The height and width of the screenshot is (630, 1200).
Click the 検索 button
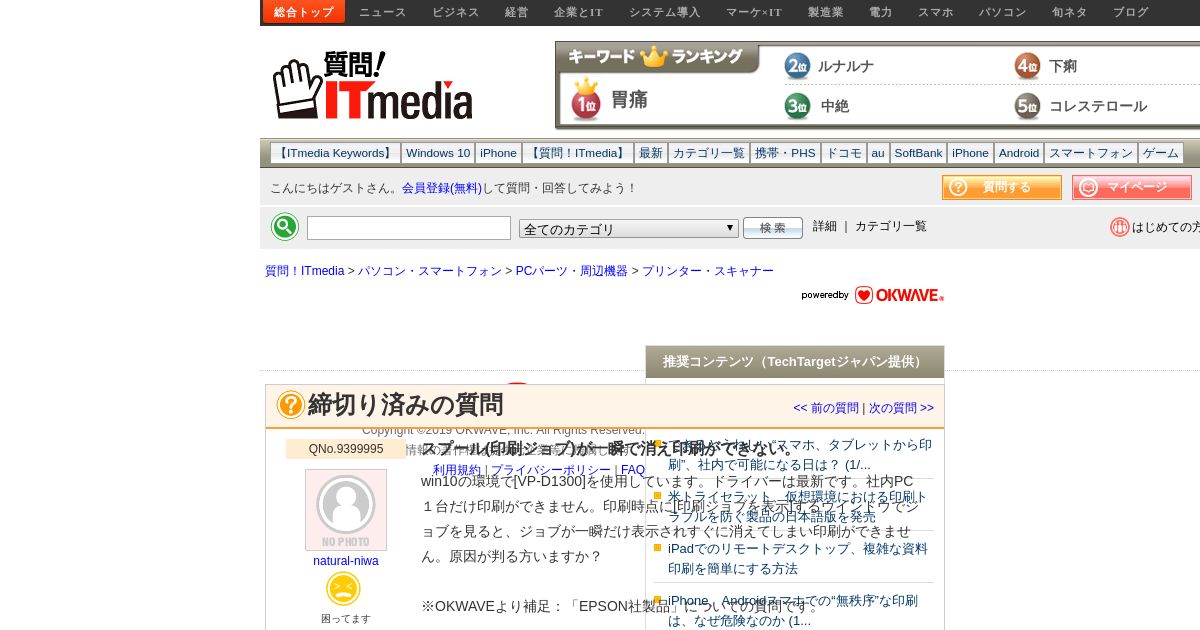point(773,228)
